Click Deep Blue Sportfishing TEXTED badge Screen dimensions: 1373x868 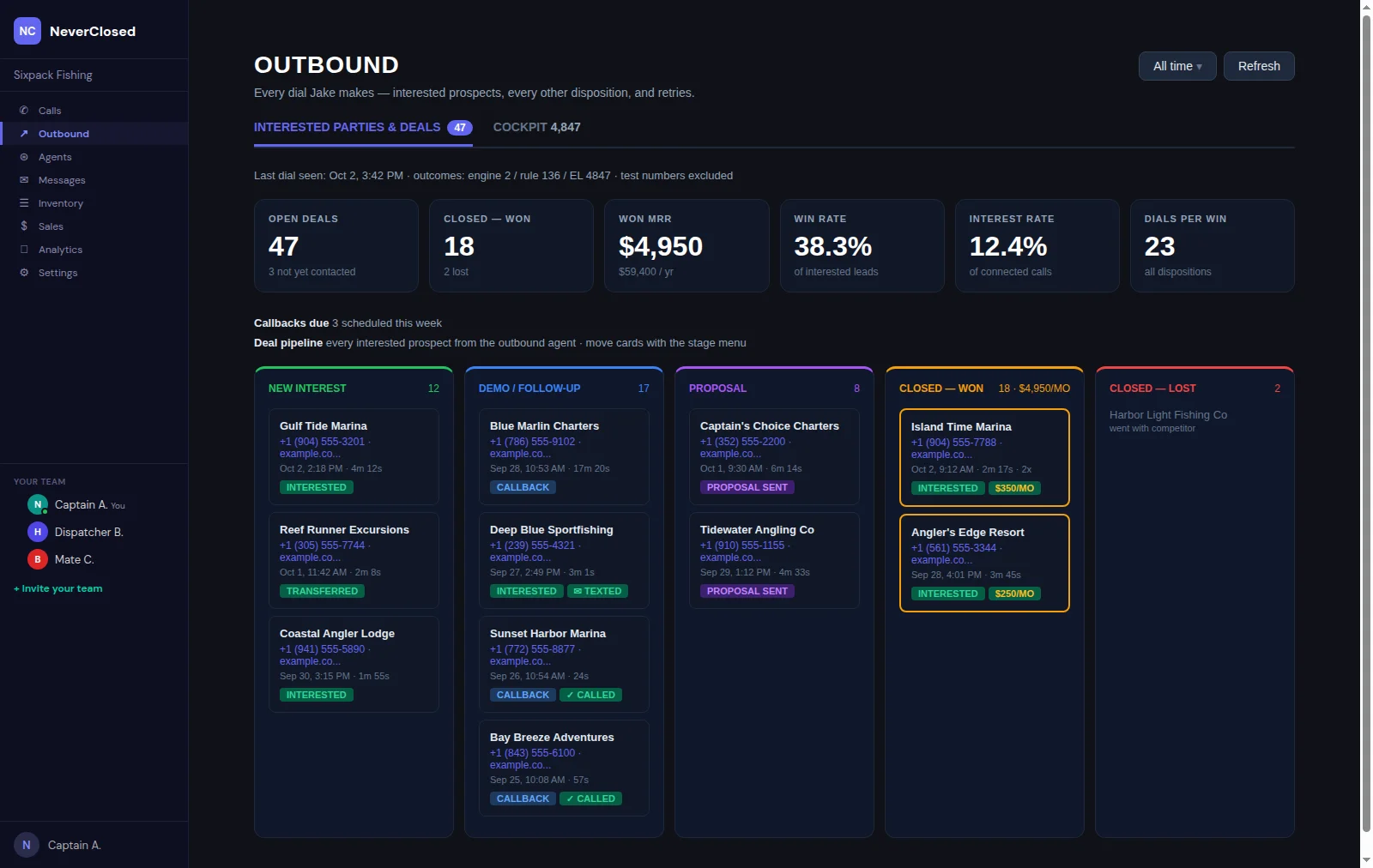click(597, 591)
